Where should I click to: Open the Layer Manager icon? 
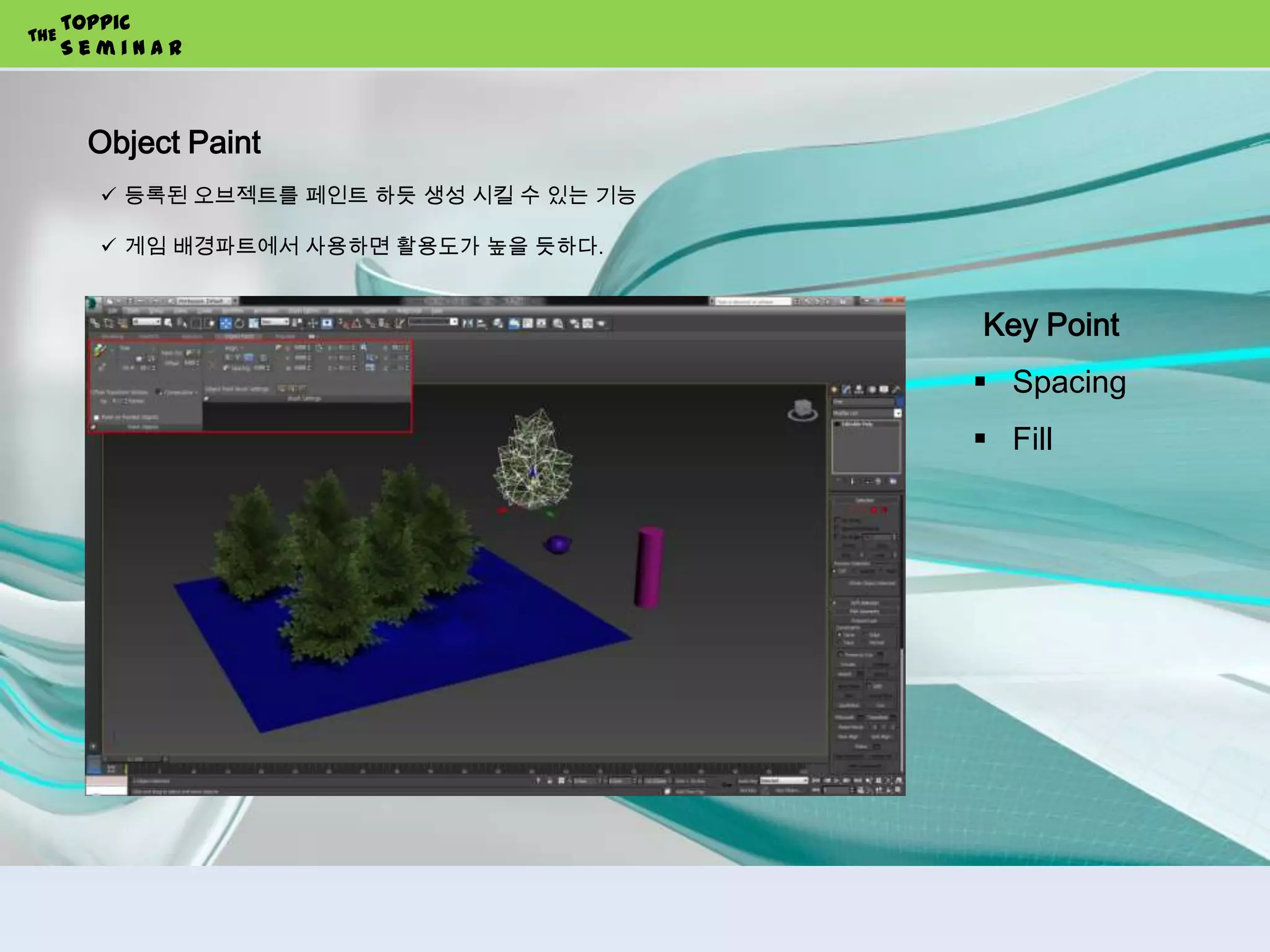[498, 323]
